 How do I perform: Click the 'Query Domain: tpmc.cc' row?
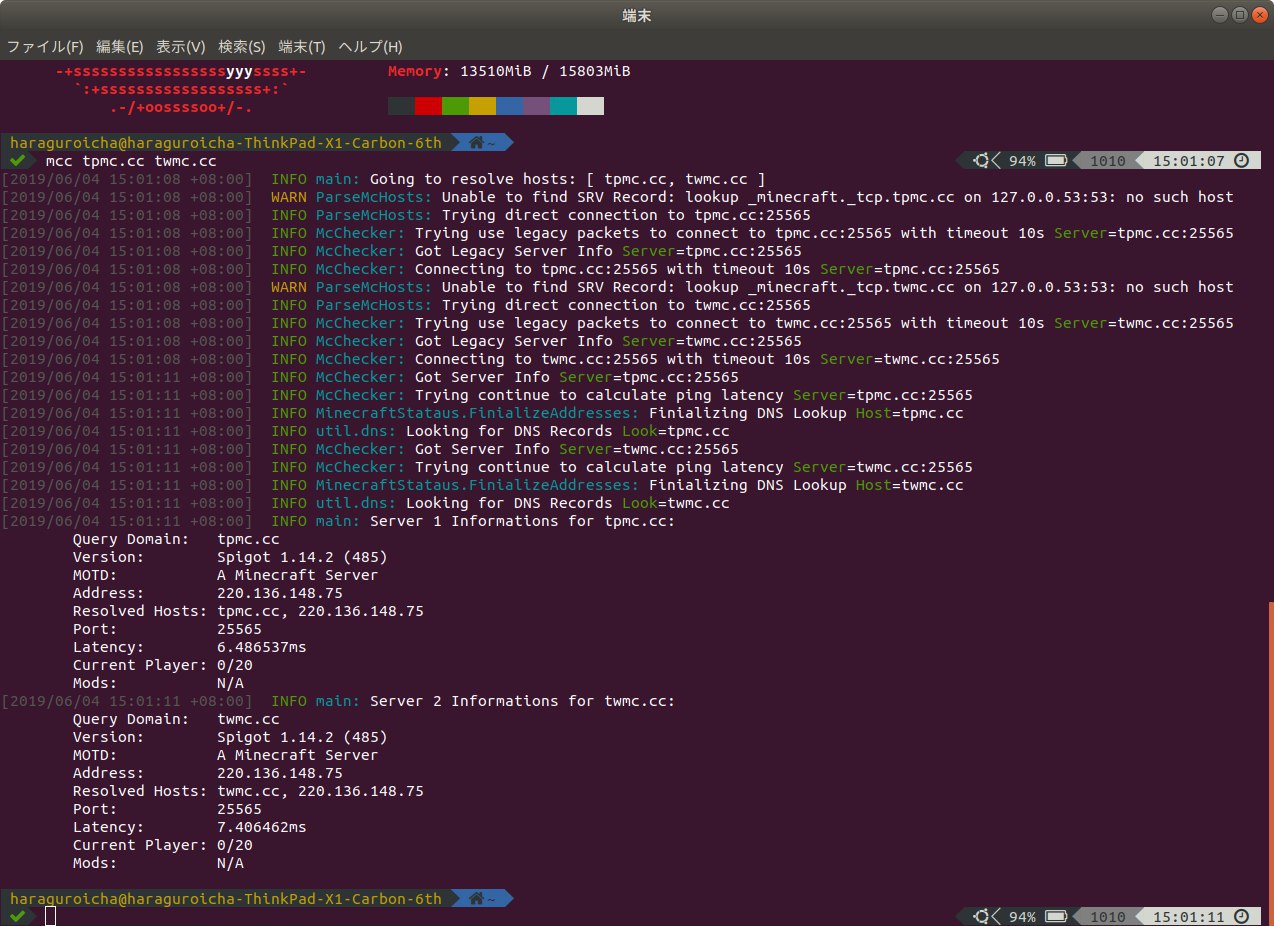176,539
